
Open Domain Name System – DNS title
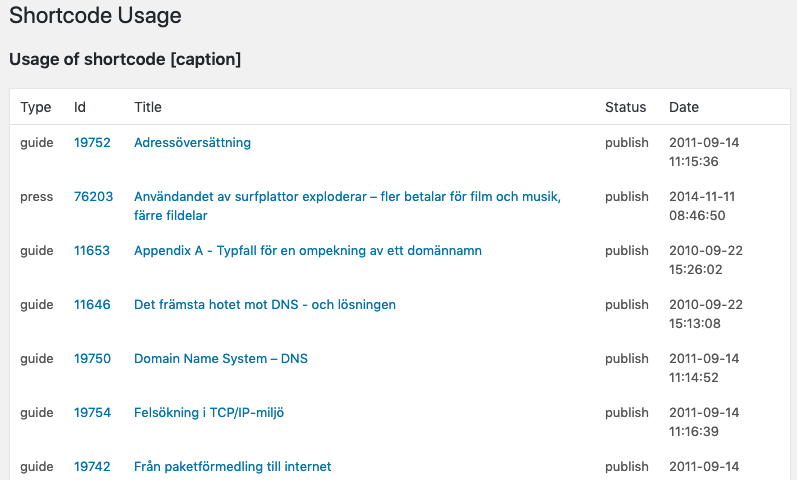pos(221,358)
